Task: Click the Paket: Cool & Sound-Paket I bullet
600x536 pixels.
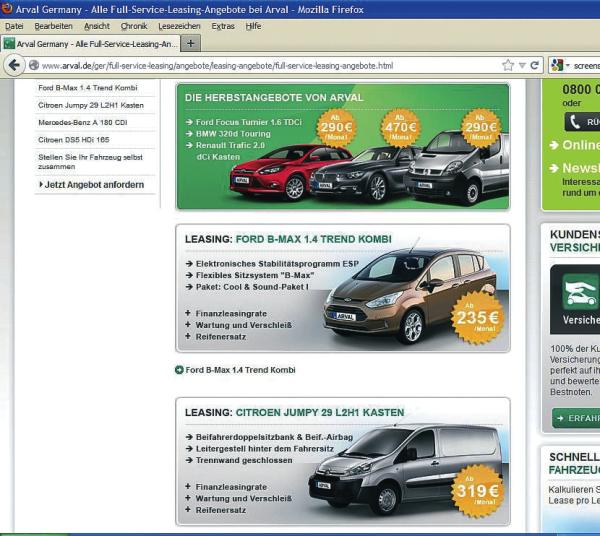Action: pos(247,287)
